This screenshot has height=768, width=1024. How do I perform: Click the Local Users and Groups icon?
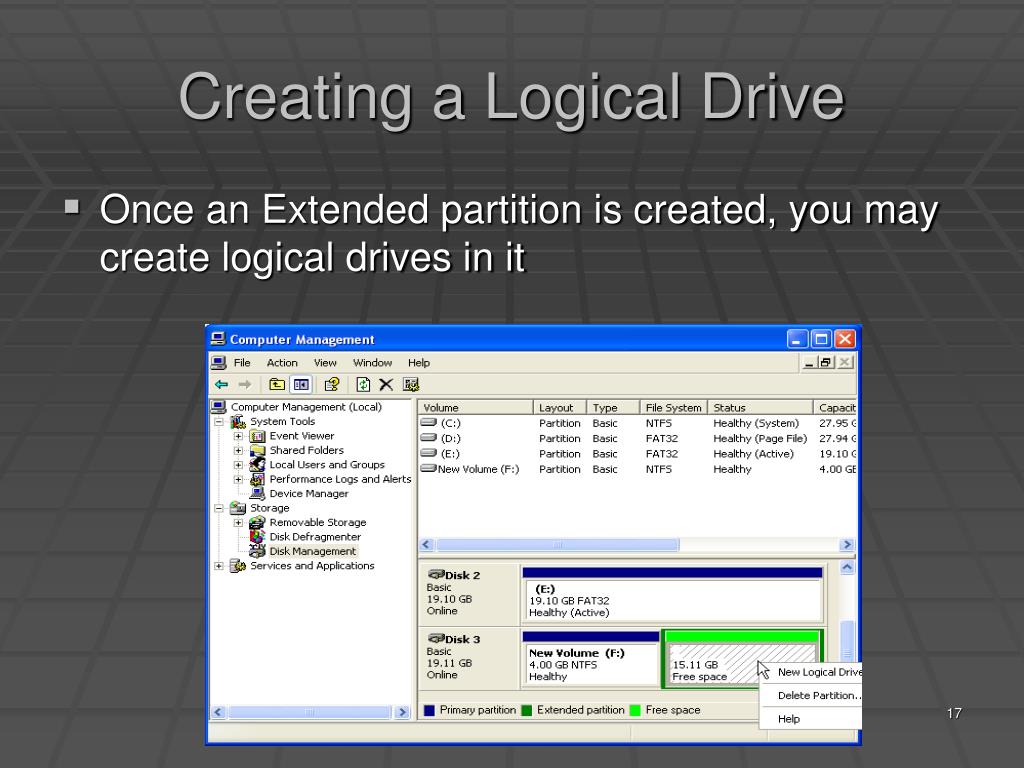(257, 465)
